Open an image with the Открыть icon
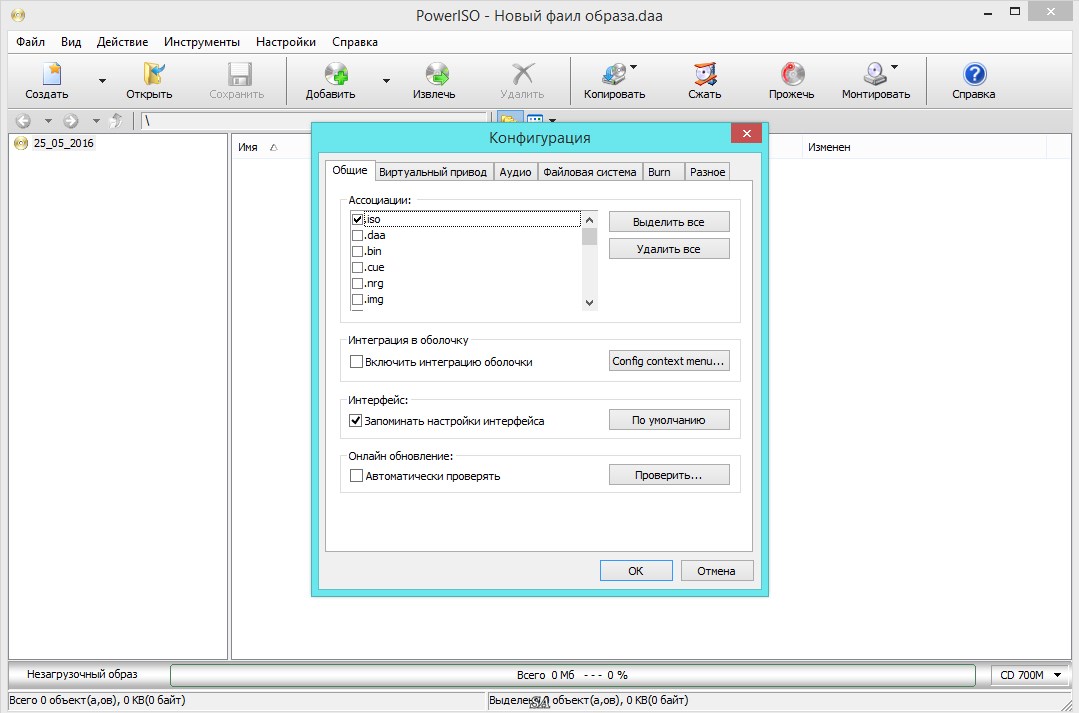 pyautogui.click(x=153, y=74)
